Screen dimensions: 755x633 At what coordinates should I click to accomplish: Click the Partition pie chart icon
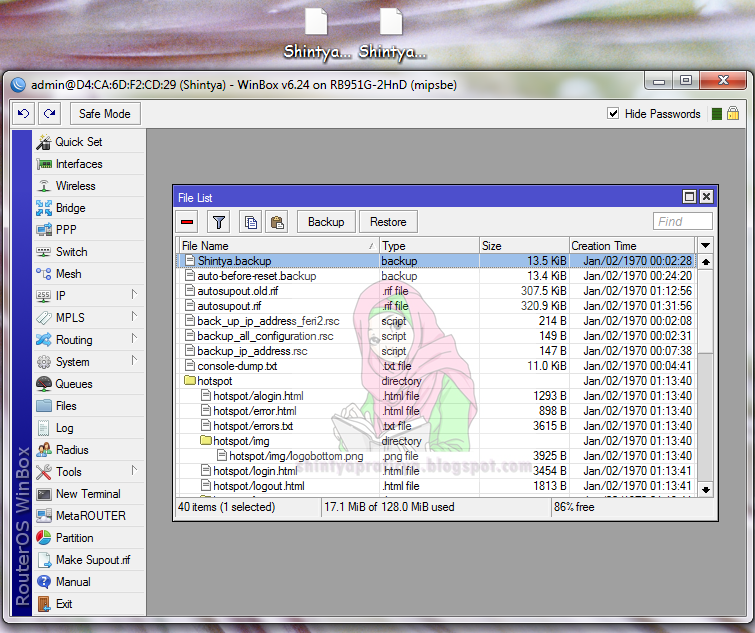(x=44, y=538)
